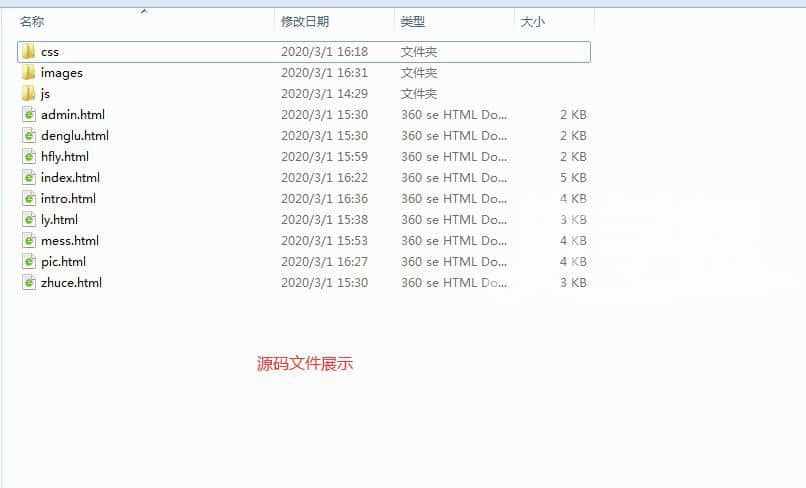Select the ly.html file icon

pyautogui.click(x=29, y=219)
